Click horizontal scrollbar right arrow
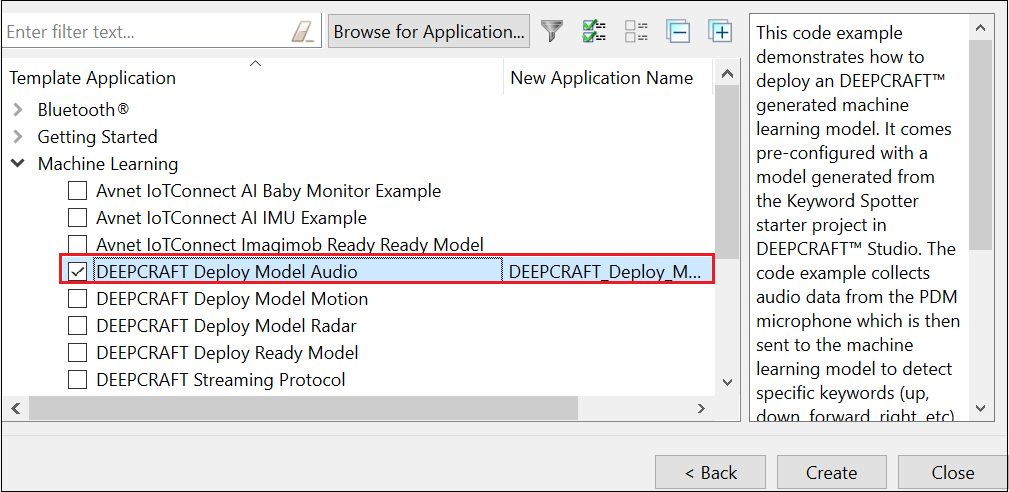 point(701,408)
